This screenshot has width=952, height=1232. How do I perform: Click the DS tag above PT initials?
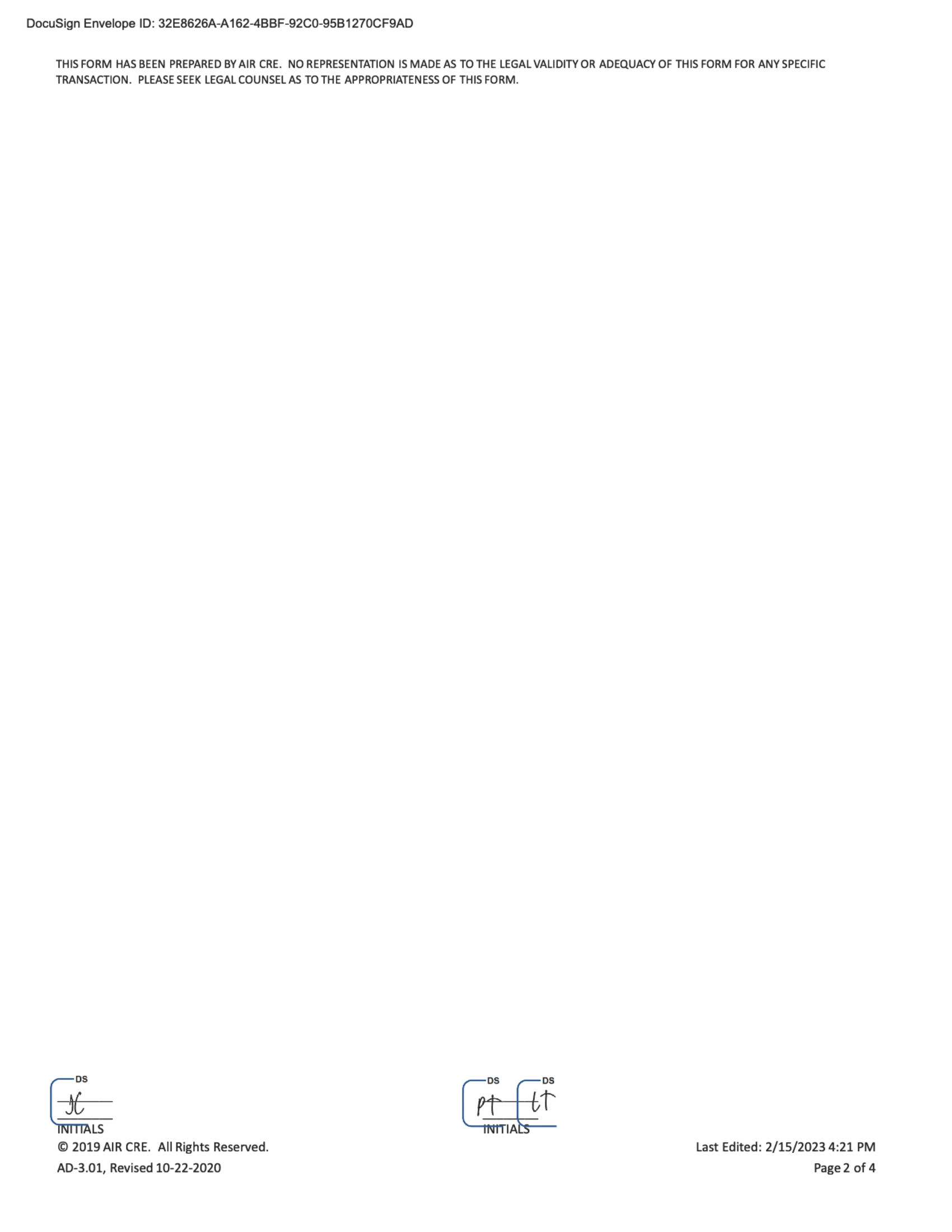493,1081
